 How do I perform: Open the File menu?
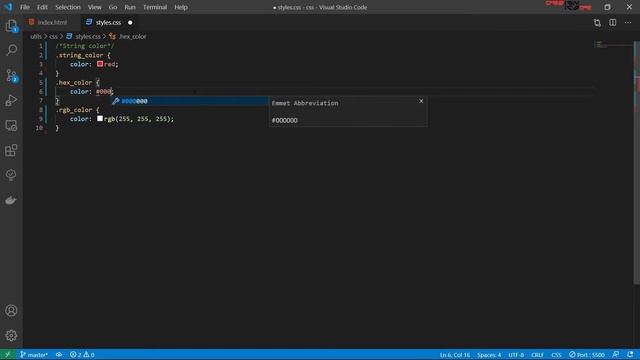(25, 7)
